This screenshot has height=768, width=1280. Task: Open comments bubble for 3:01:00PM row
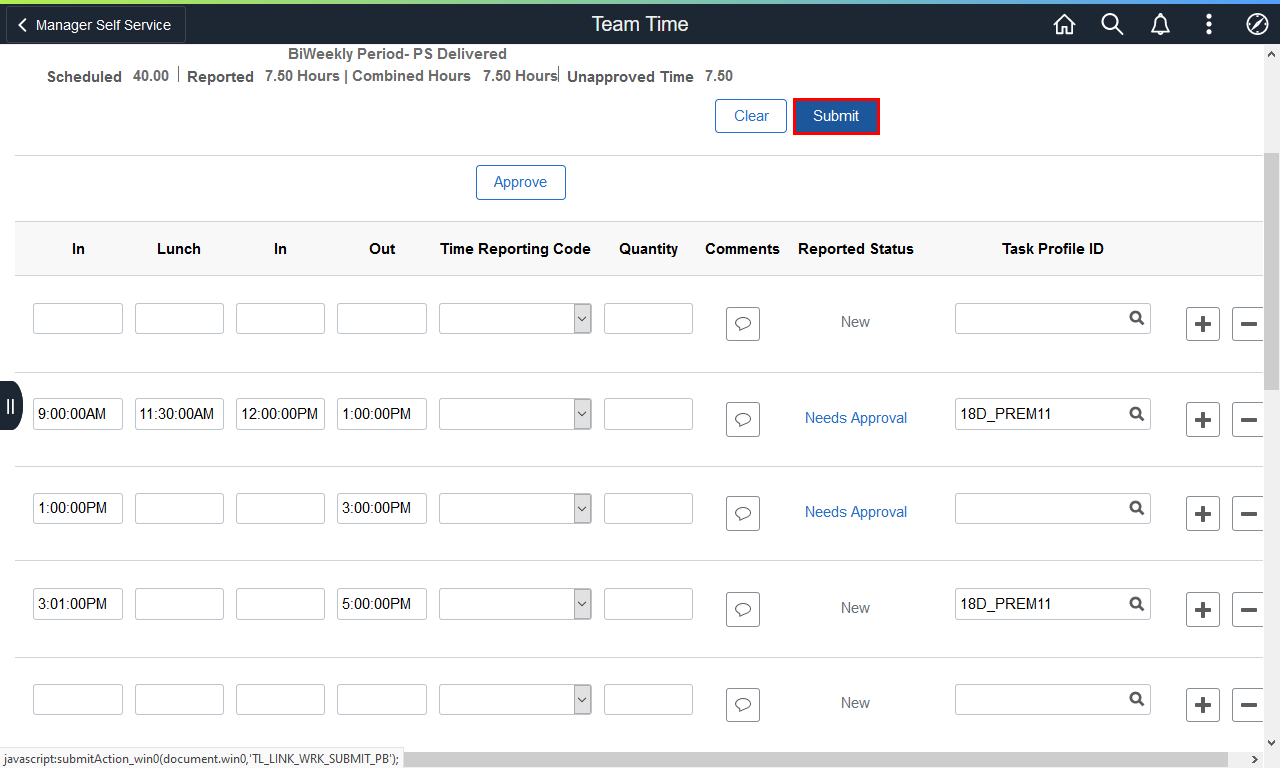click(x=743, y=609)
